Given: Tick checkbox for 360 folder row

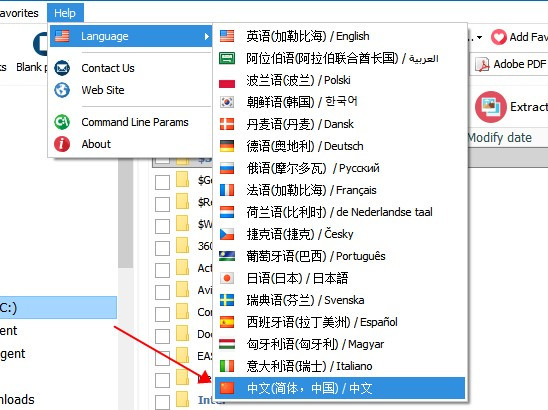Looking at the screenshot, I should click(163, 248).
